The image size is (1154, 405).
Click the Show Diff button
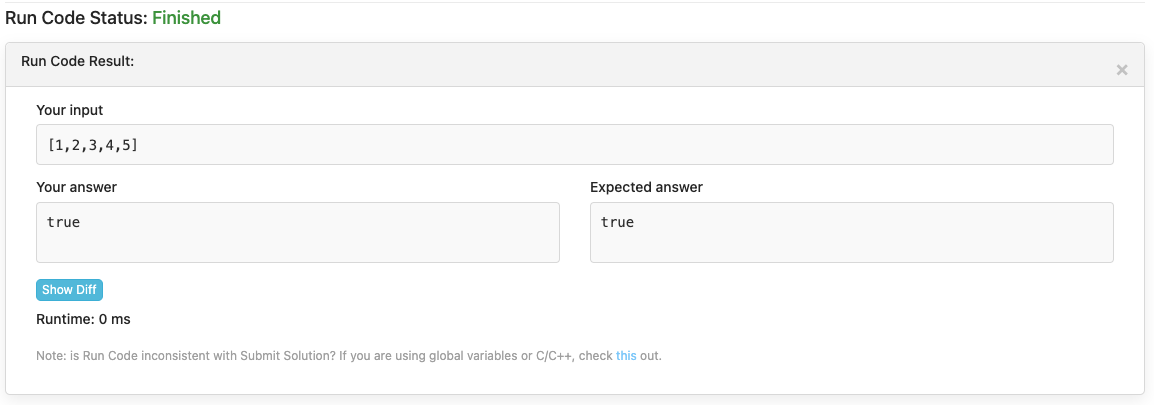click(x=69, y=290)
